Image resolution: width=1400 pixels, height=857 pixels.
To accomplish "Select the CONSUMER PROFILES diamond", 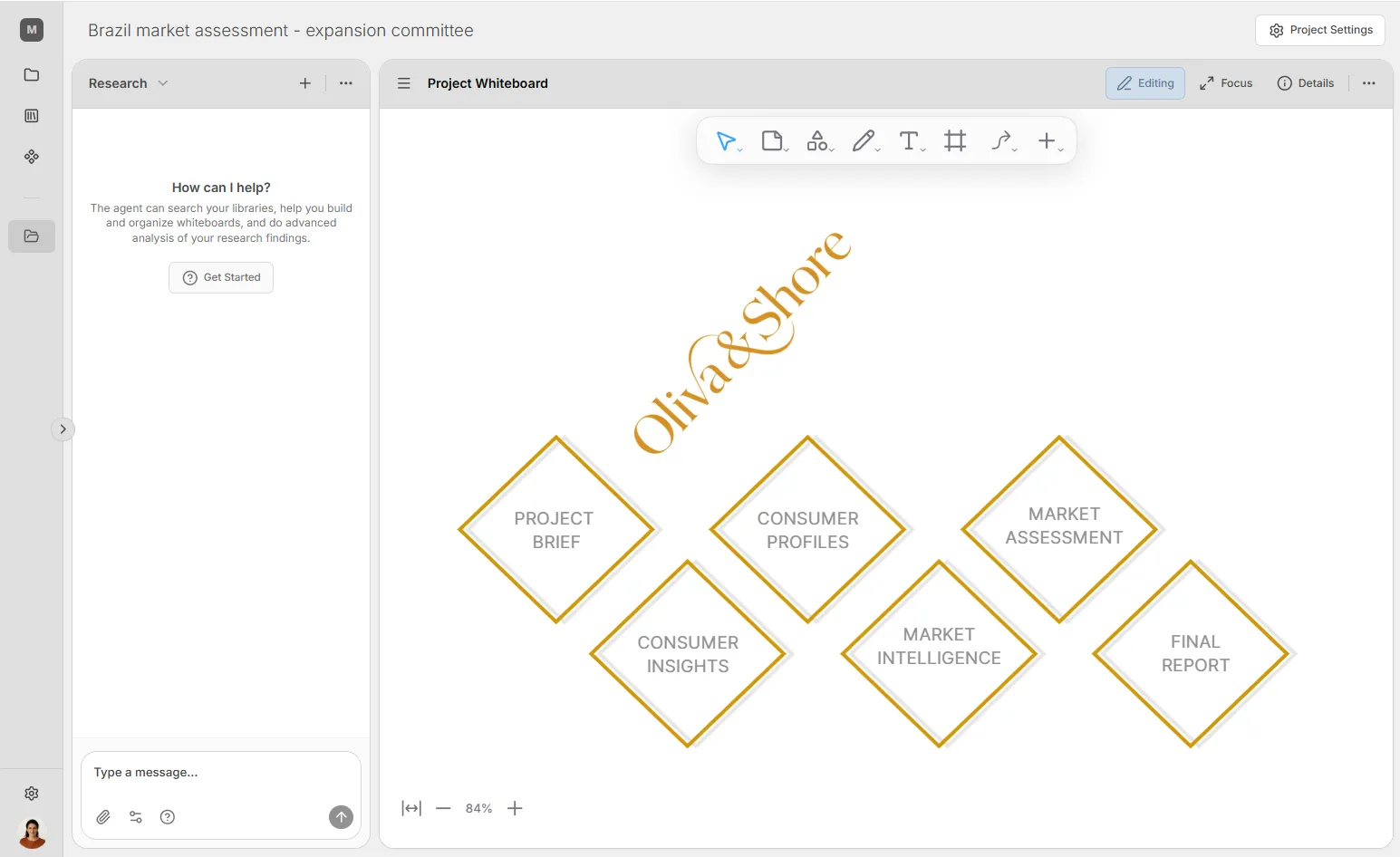I will [x=808, y=530].
